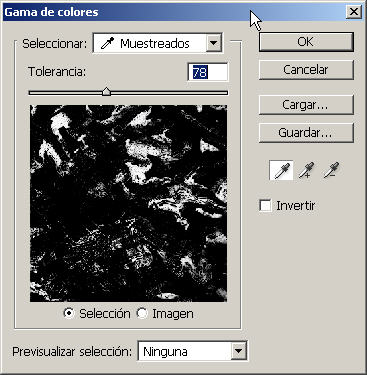
Task: Click the Cancelar button
Action: 306,70
